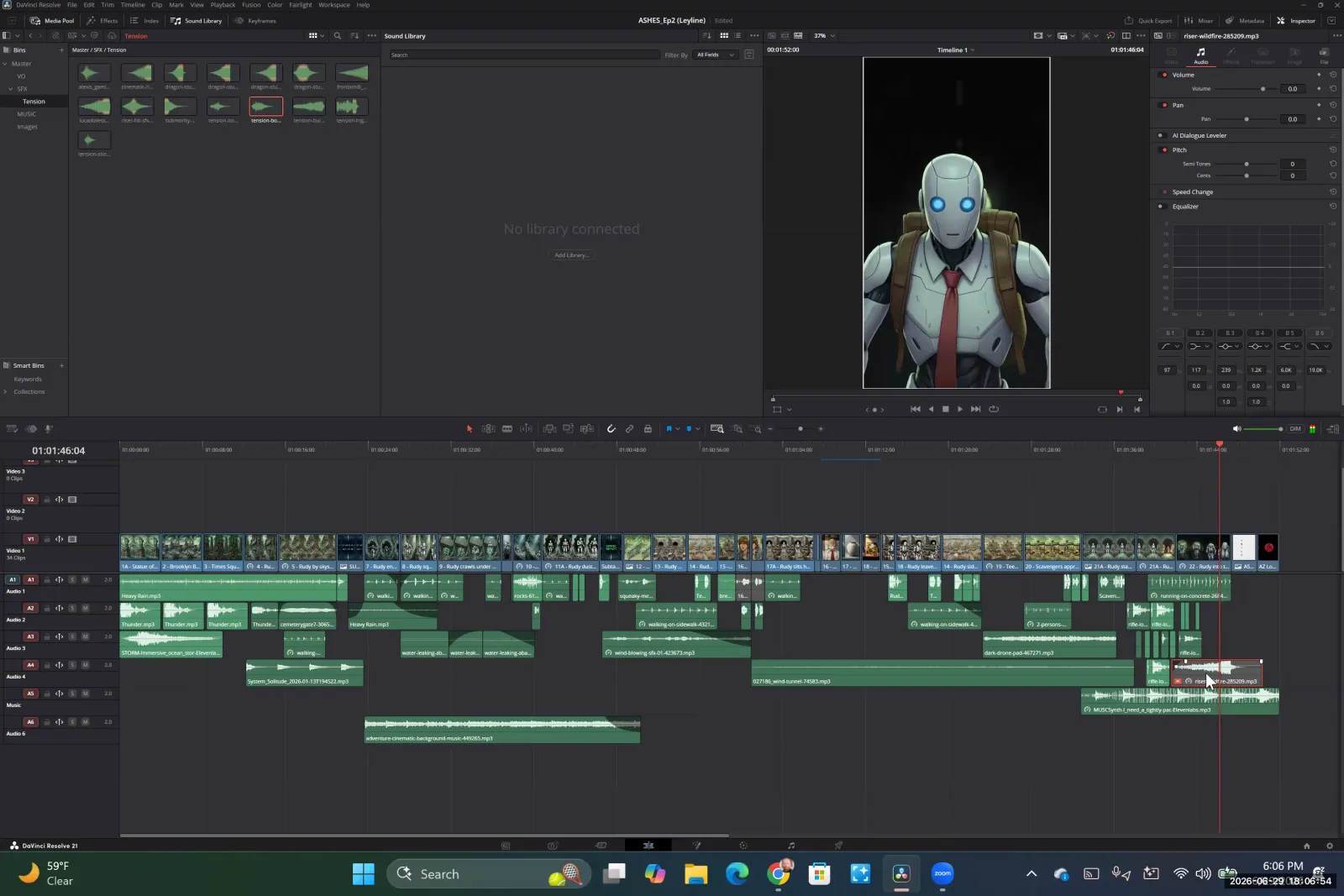Open the marker color dropdown arrow
Screen dimensions: 1344x896
(x=697, y=429)
